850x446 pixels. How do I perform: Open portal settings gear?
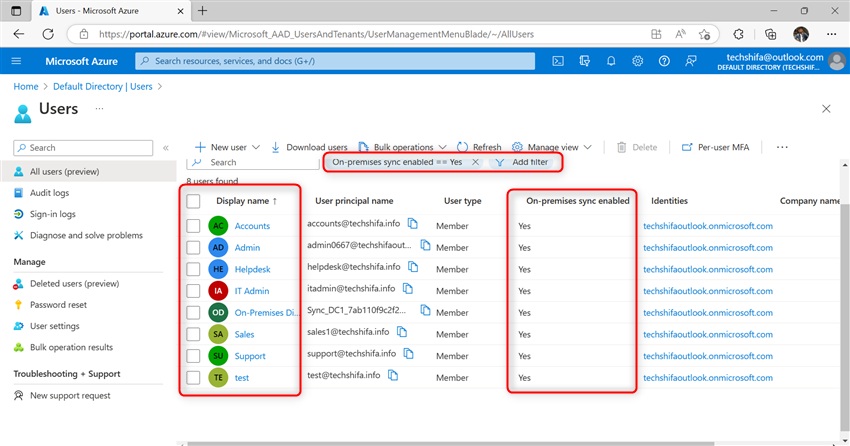click(x=638, y=61)
